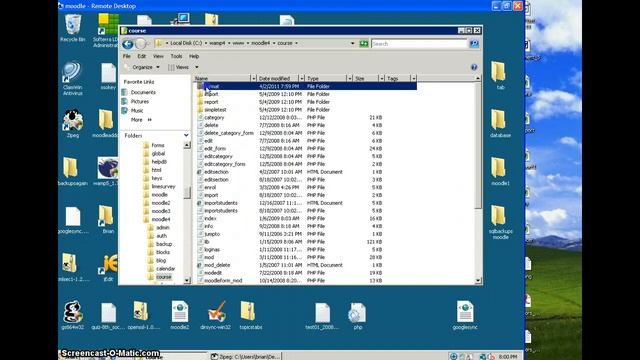The height and width of the screenshot is (360, 640).
Task: Select the moodleform_mod PHP file
Action: point(223,280)
